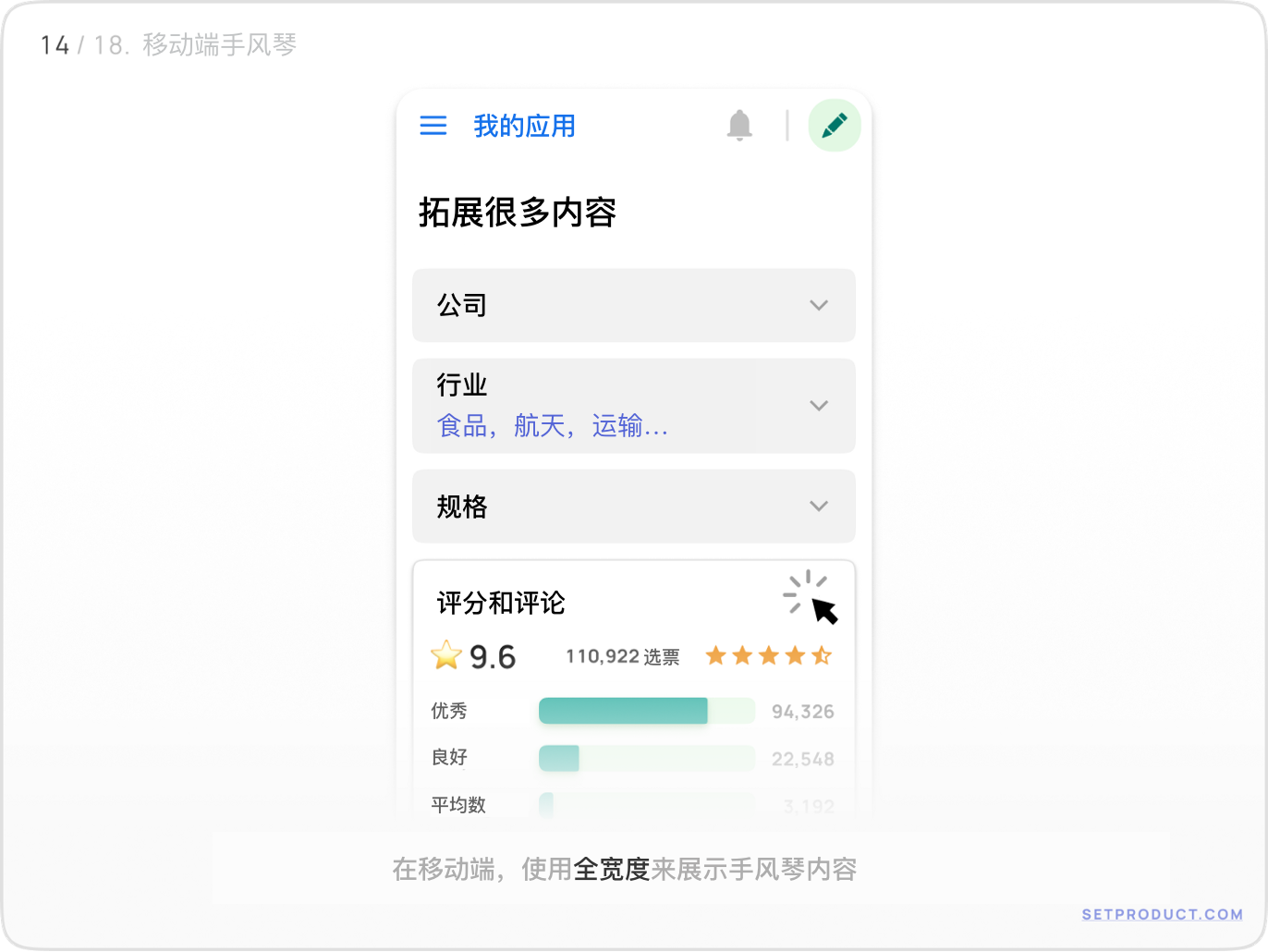Open the SETPRODUCT.COM link
This screenshot has width=1268, height=952.
pos(1163,914)
